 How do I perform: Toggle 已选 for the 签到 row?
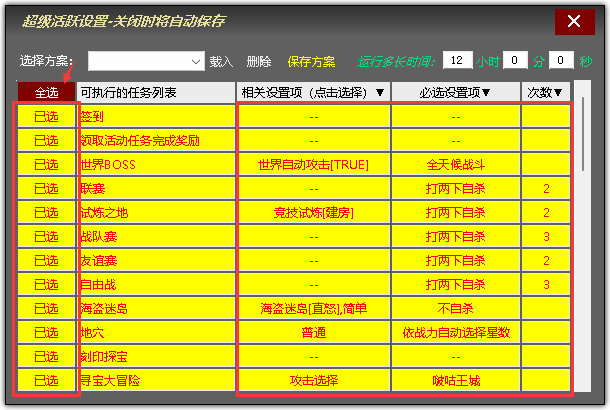tap(46, 116)
